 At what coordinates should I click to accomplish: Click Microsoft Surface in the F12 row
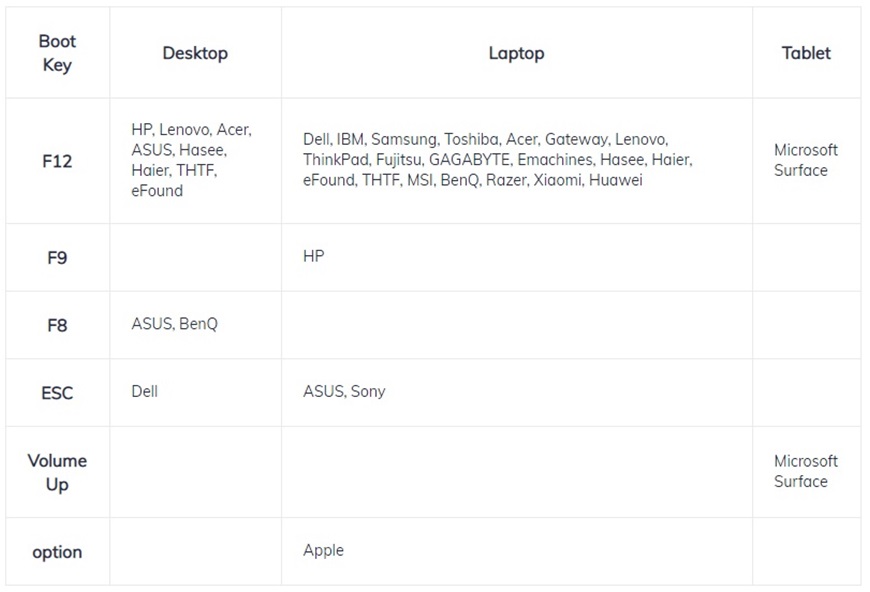[805, 160]
